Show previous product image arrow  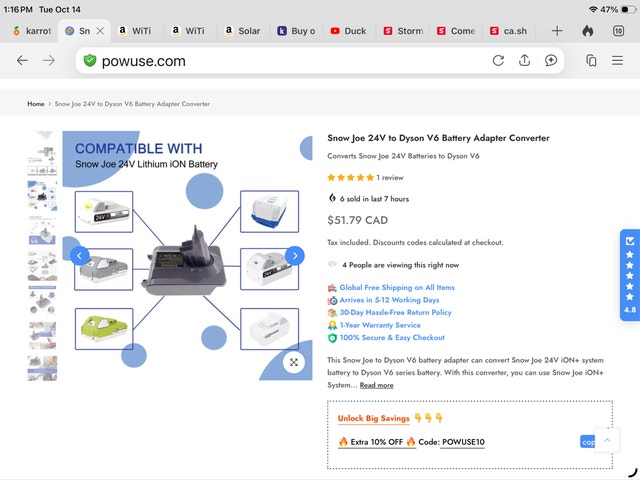(x=80, y=256)
